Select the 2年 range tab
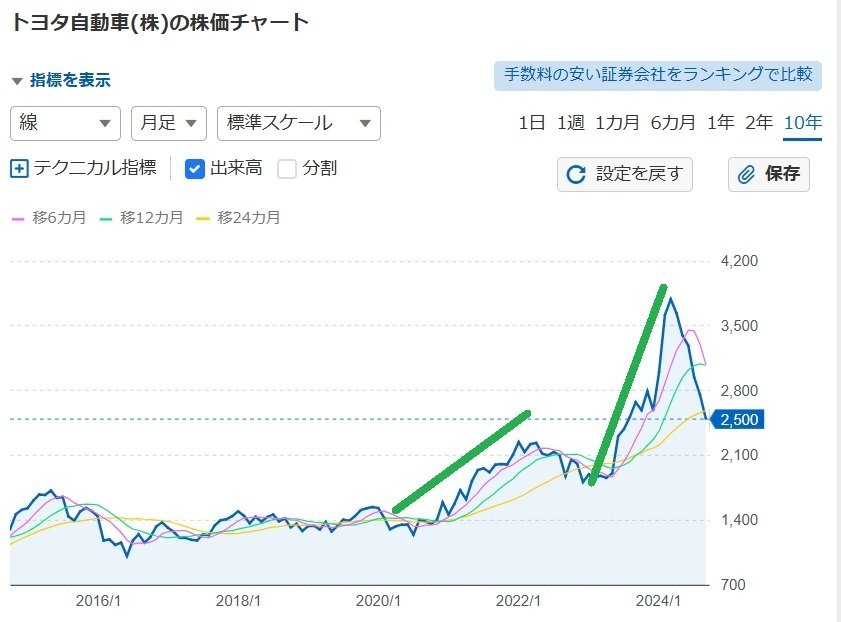841x622 pixels. pyautogui.click(x=759, y=123)
